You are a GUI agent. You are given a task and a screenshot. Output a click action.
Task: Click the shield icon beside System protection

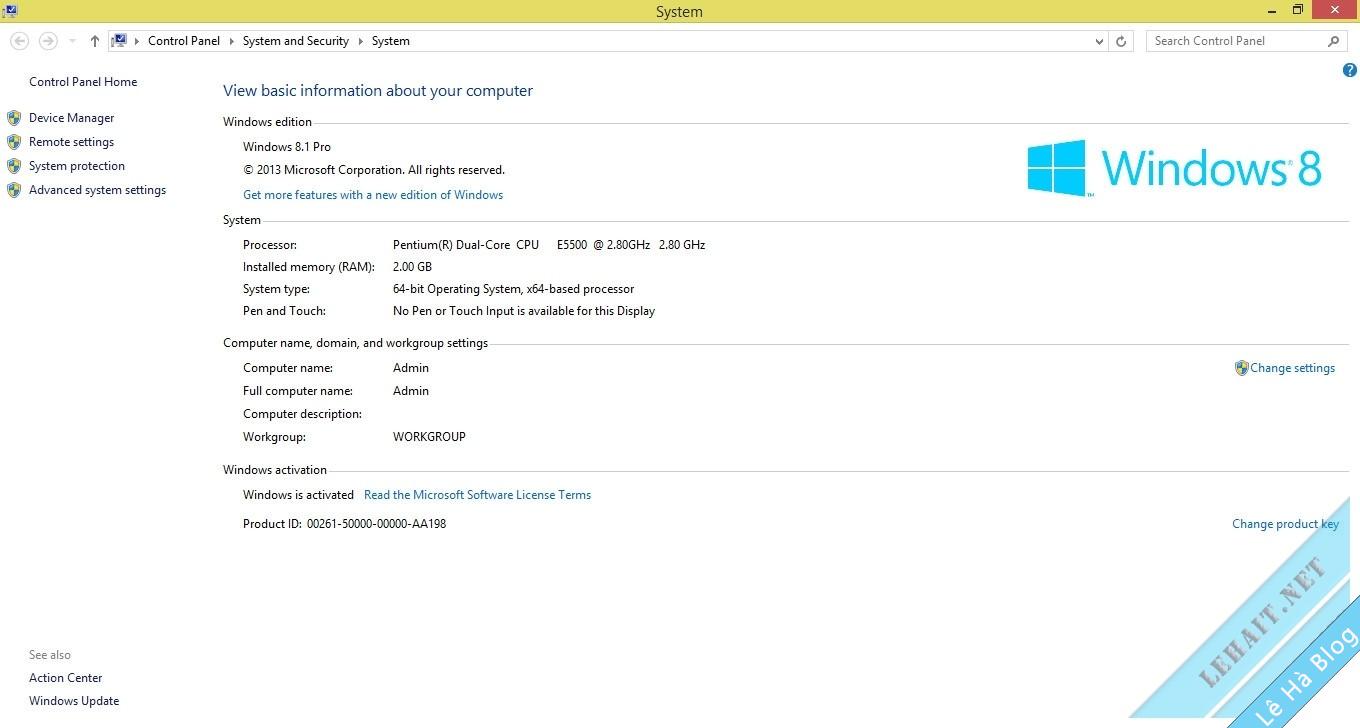pos(14,166)
